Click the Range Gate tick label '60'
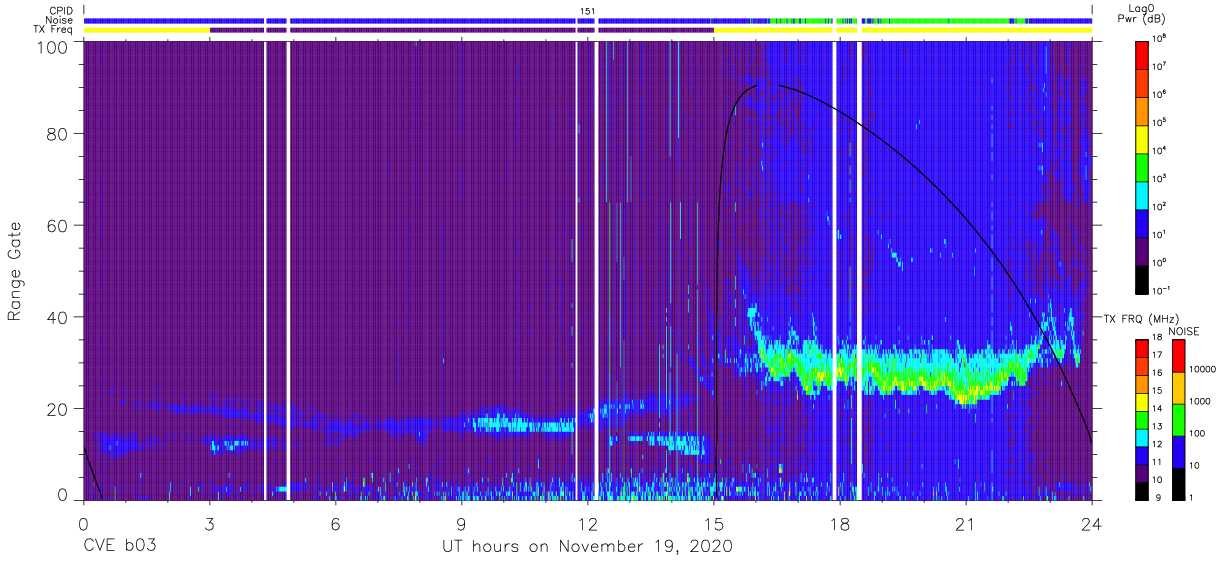The width and height of the screenshot is (1228, 567). (x=57, y=225)
